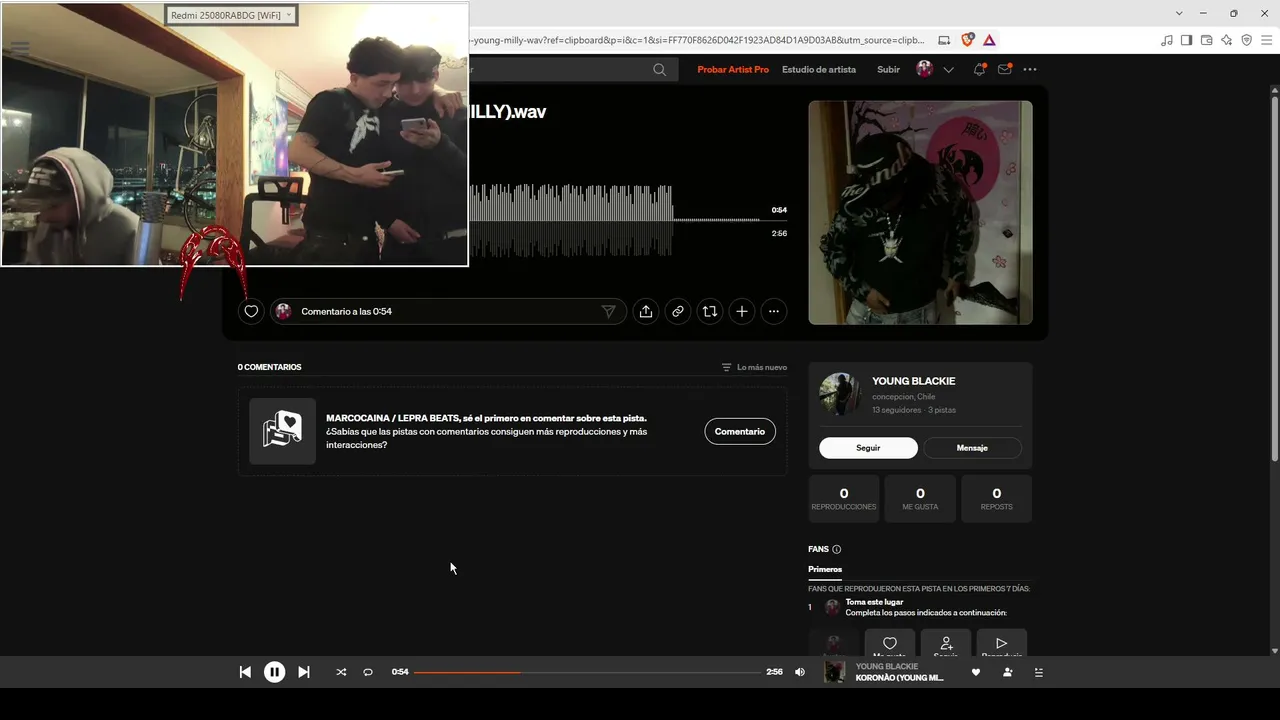Like the track with the heart icon
This screenshot has width=1280, height=720.
click(251, 312)
